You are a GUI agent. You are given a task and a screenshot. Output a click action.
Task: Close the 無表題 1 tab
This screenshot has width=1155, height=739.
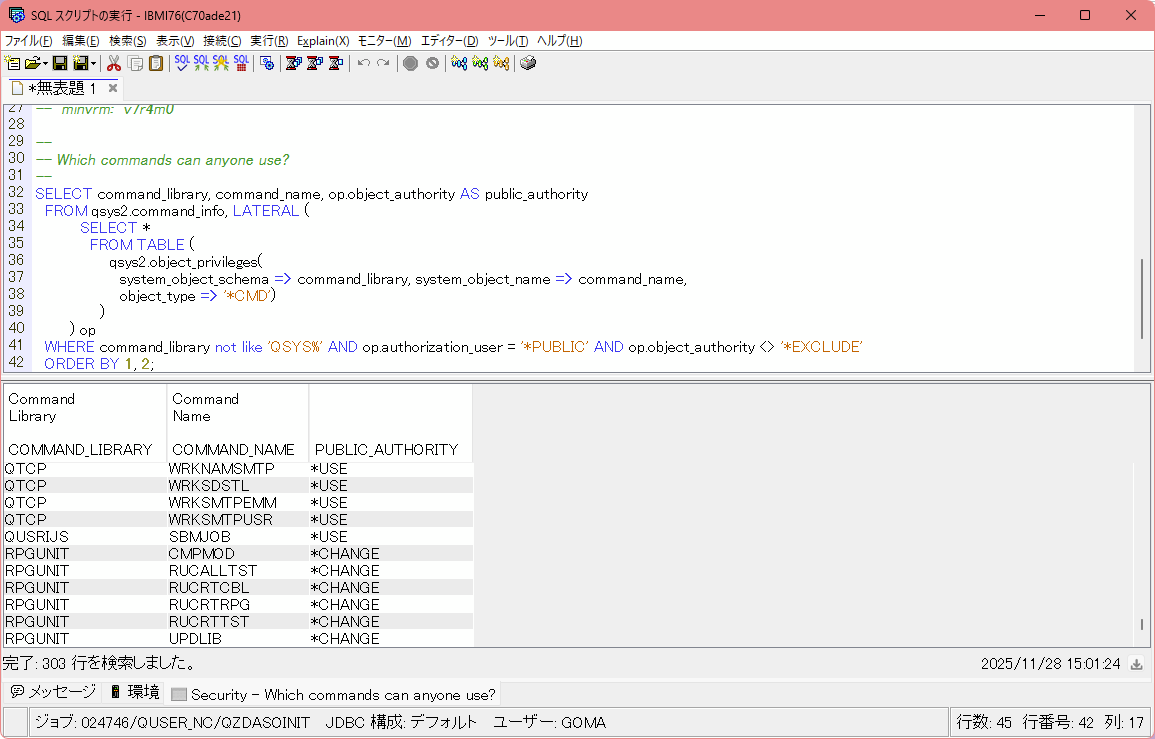click(113, 88)
